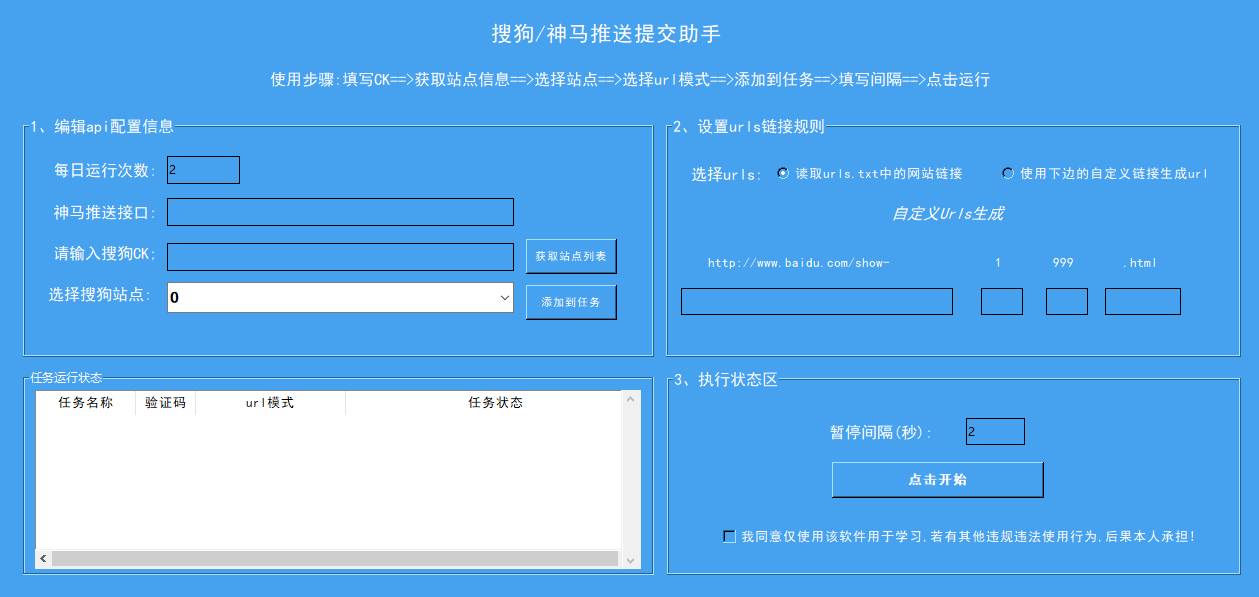Click the 获取站点列表 button
The width and height of the screenshot is (1259, 597).
point(571,256)
